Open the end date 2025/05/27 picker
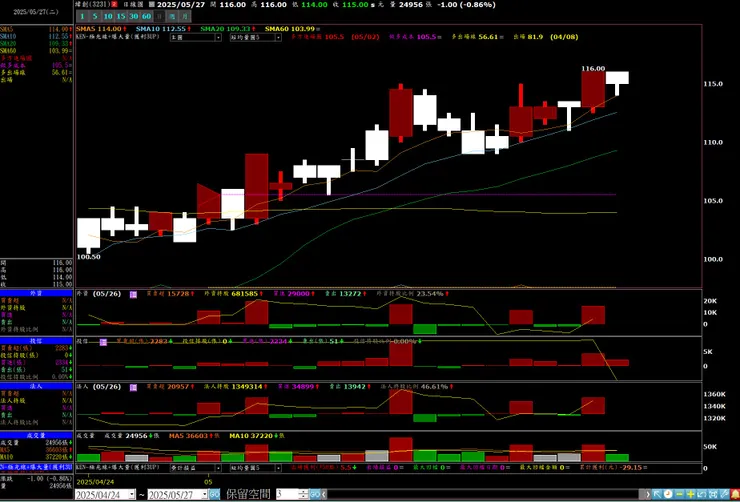 pos(178,494)
